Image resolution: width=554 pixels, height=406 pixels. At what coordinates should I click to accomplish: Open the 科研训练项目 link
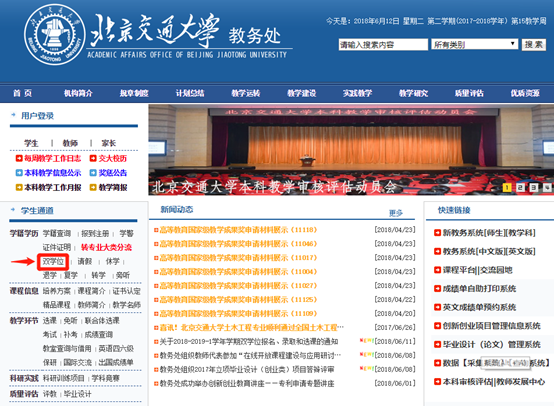point(64,378)
